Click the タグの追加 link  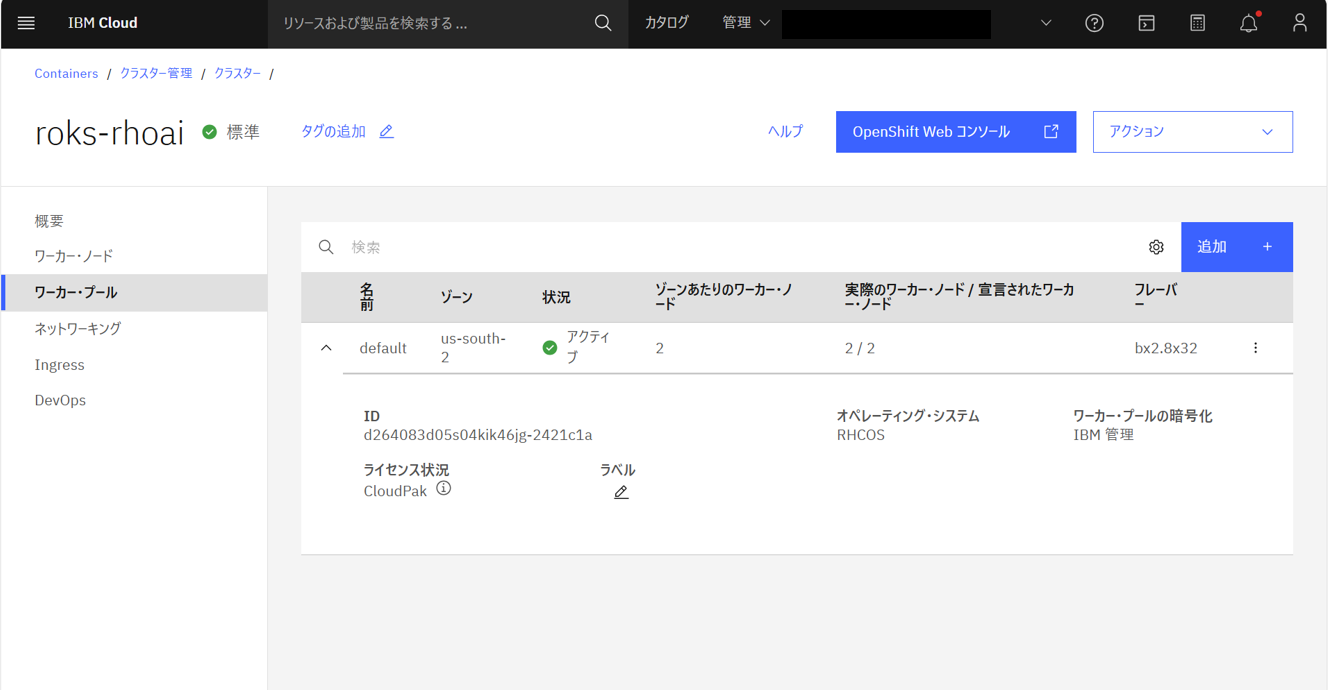[x=333, y=131]
